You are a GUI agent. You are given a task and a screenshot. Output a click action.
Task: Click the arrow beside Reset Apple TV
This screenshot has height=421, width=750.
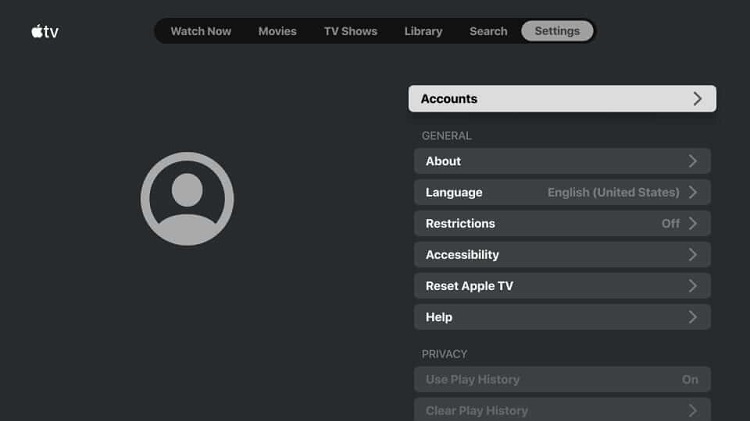click(693, 286)
